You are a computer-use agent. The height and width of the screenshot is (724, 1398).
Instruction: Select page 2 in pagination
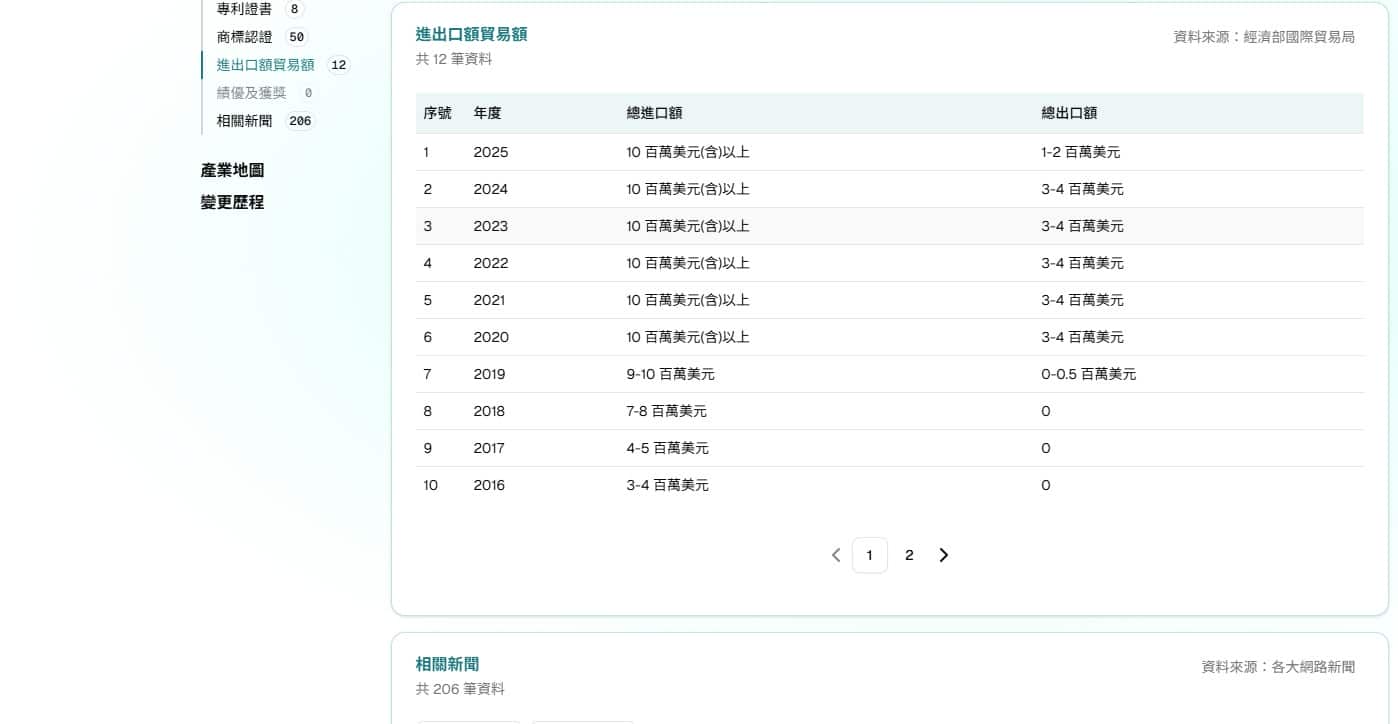(909, 555)
